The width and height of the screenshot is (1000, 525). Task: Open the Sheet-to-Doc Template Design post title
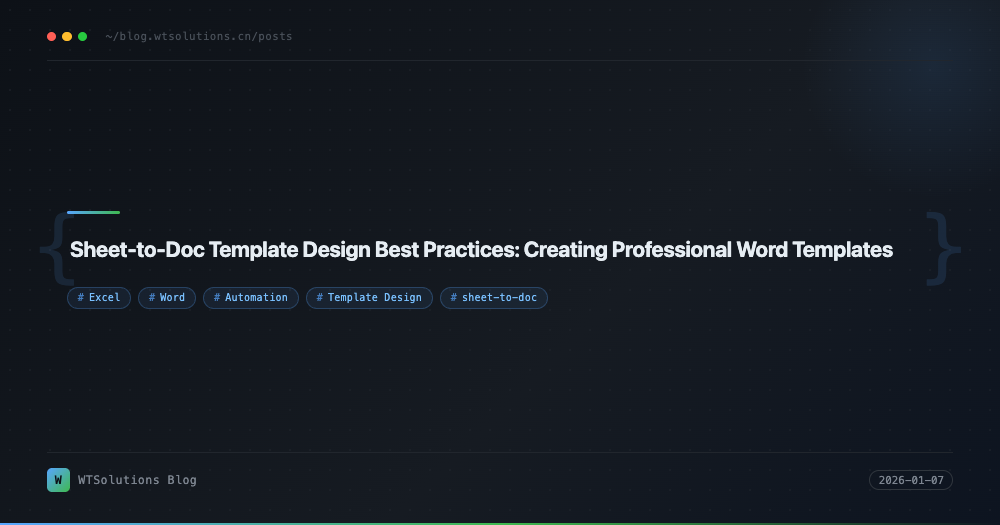[481, 249]
